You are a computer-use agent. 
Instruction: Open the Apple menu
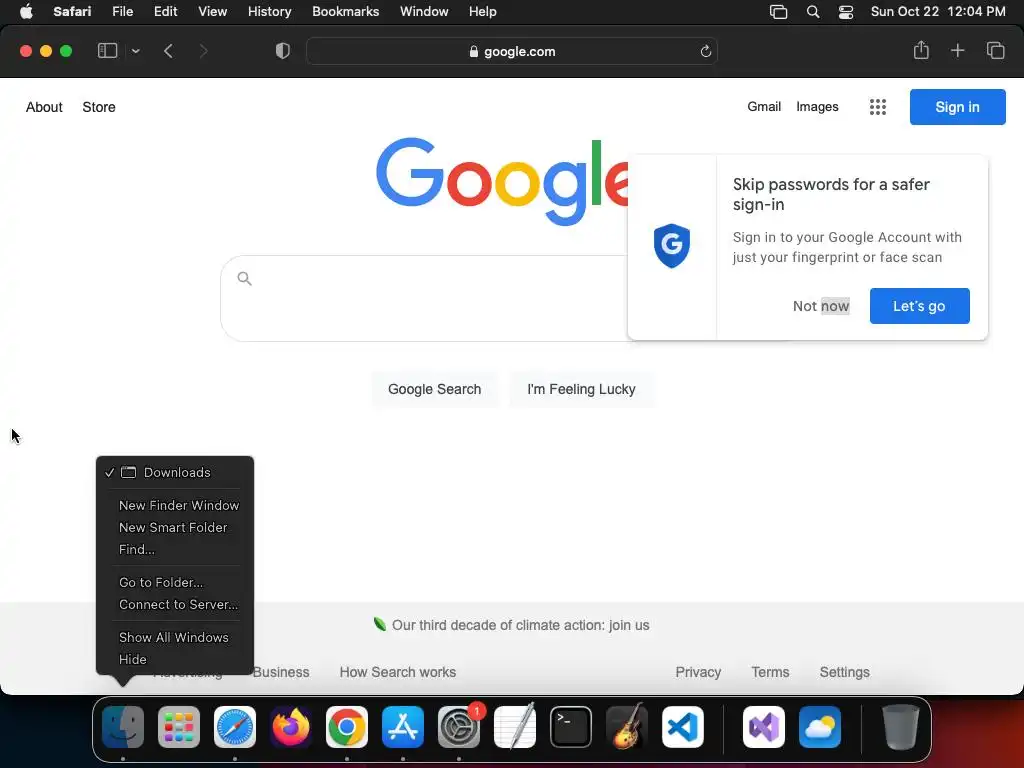click(x=26, y=11)
